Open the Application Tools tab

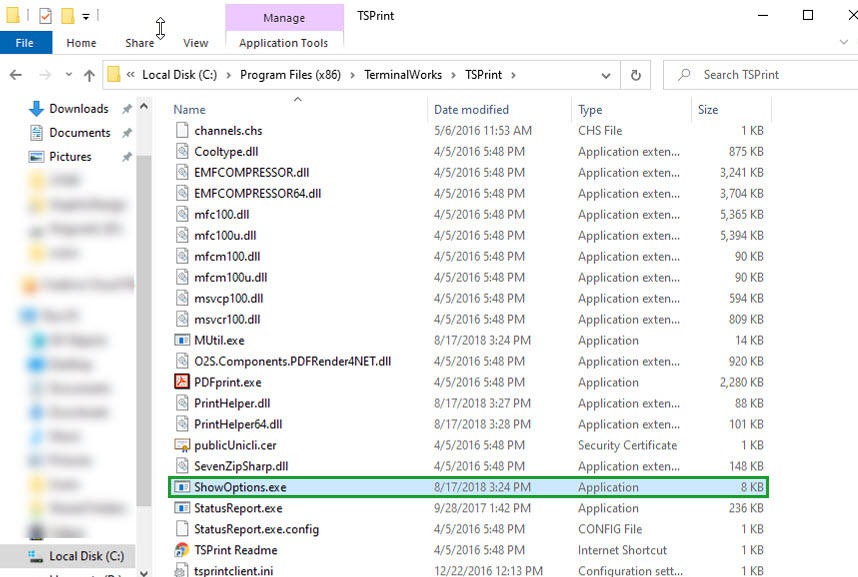click(x=284, y=43)
